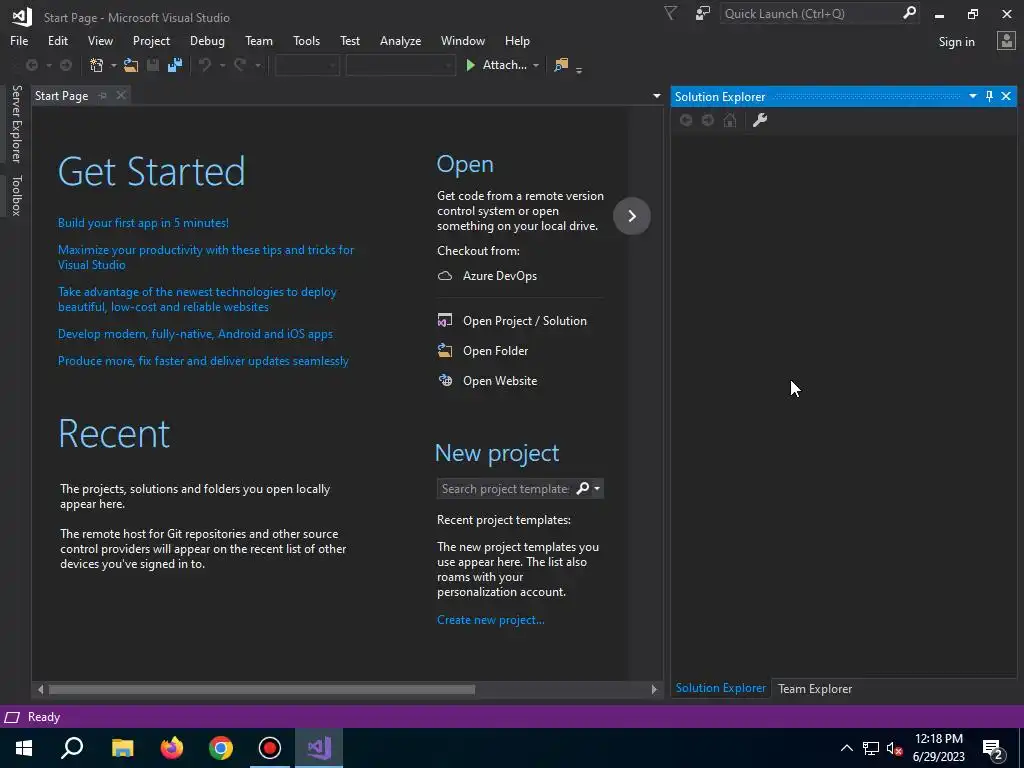1024x768 pixels.
Task: Click the notifications filter flag icon
Action: tap(670, 13)
